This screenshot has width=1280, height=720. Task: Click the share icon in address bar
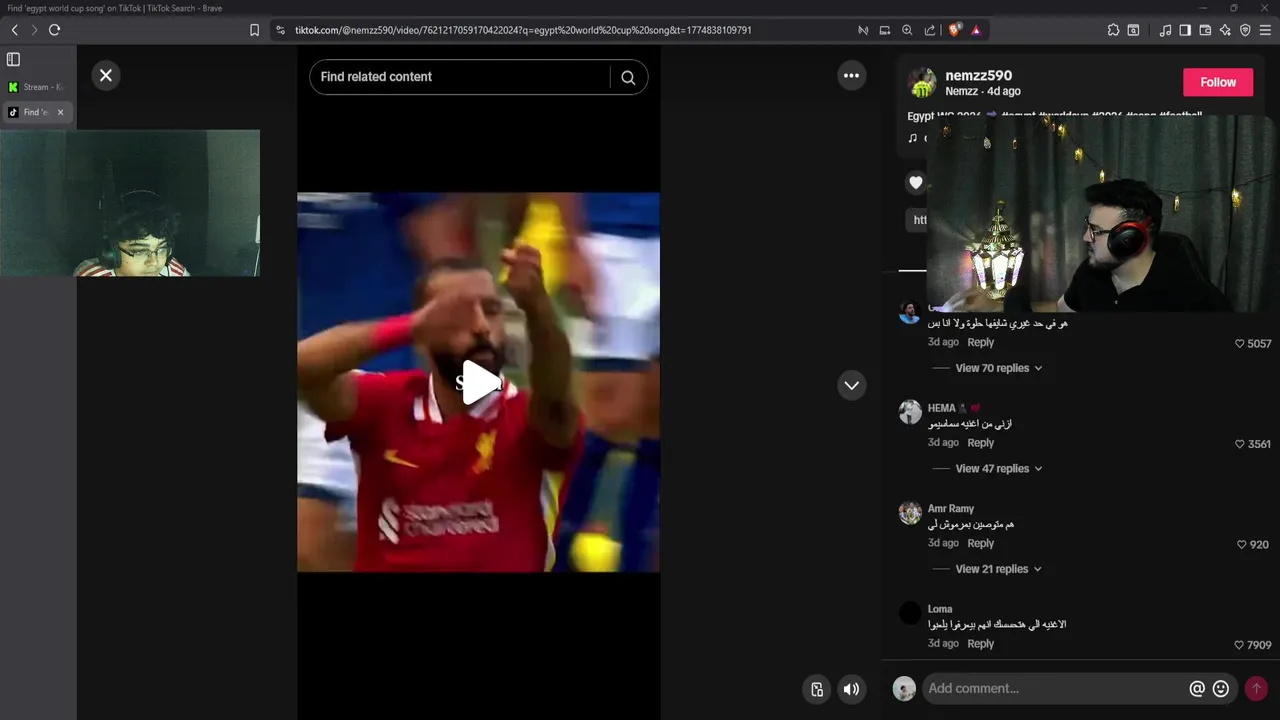[x=930, y=30]
